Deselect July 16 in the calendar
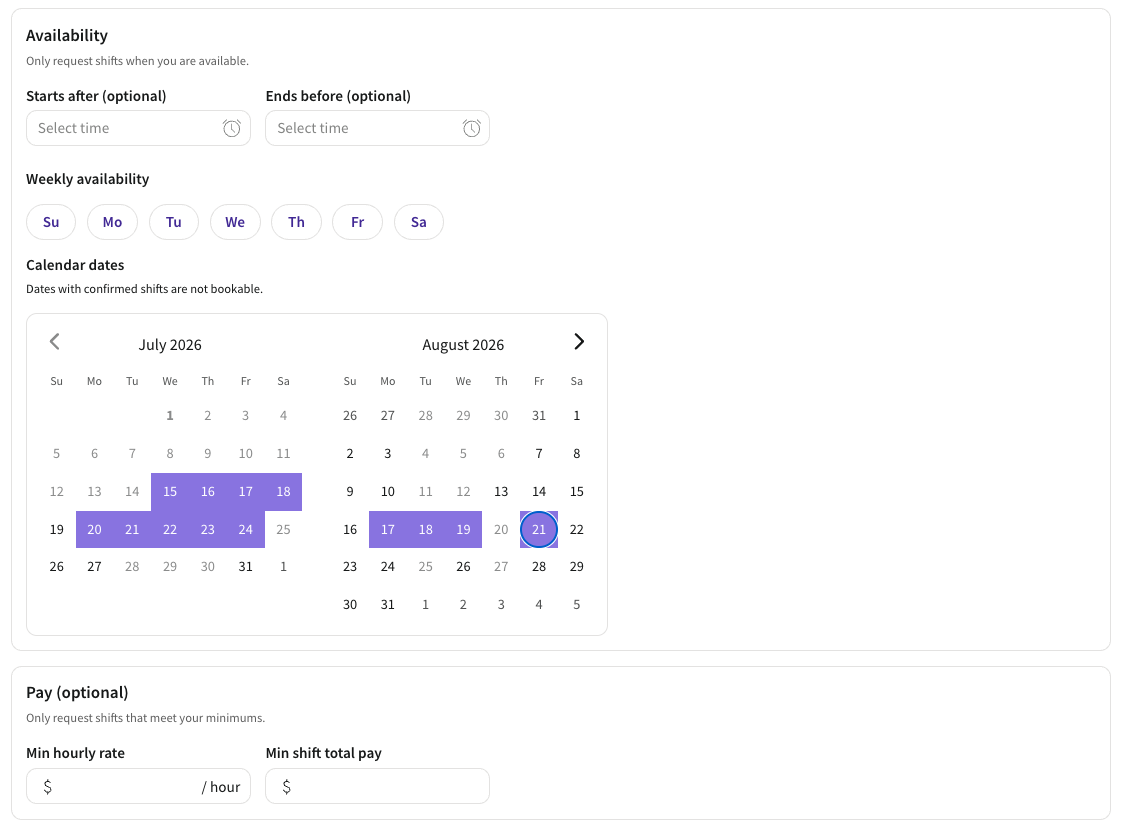The width and height of the screenshot is (1123, 828). [x=208, y=491]
